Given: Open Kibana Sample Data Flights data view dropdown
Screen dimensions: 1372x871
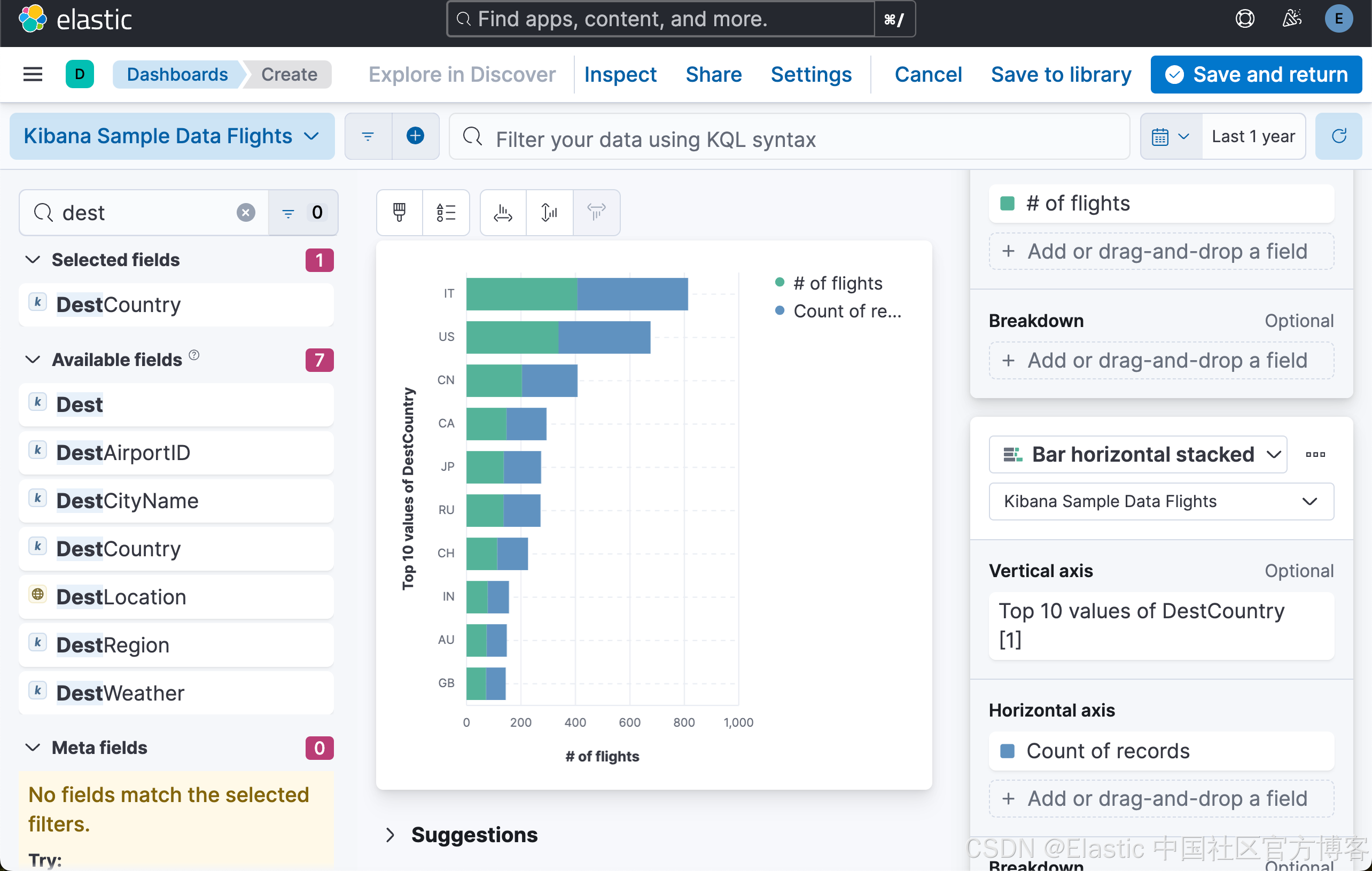Looking at the screenshot, I should tap(171, 136).
